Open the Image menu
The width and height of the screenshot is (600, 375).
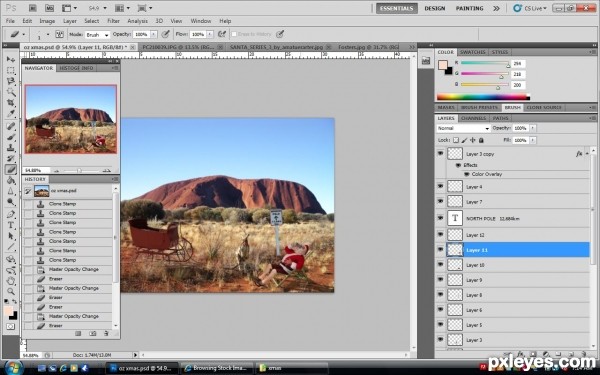click(47, 21)
